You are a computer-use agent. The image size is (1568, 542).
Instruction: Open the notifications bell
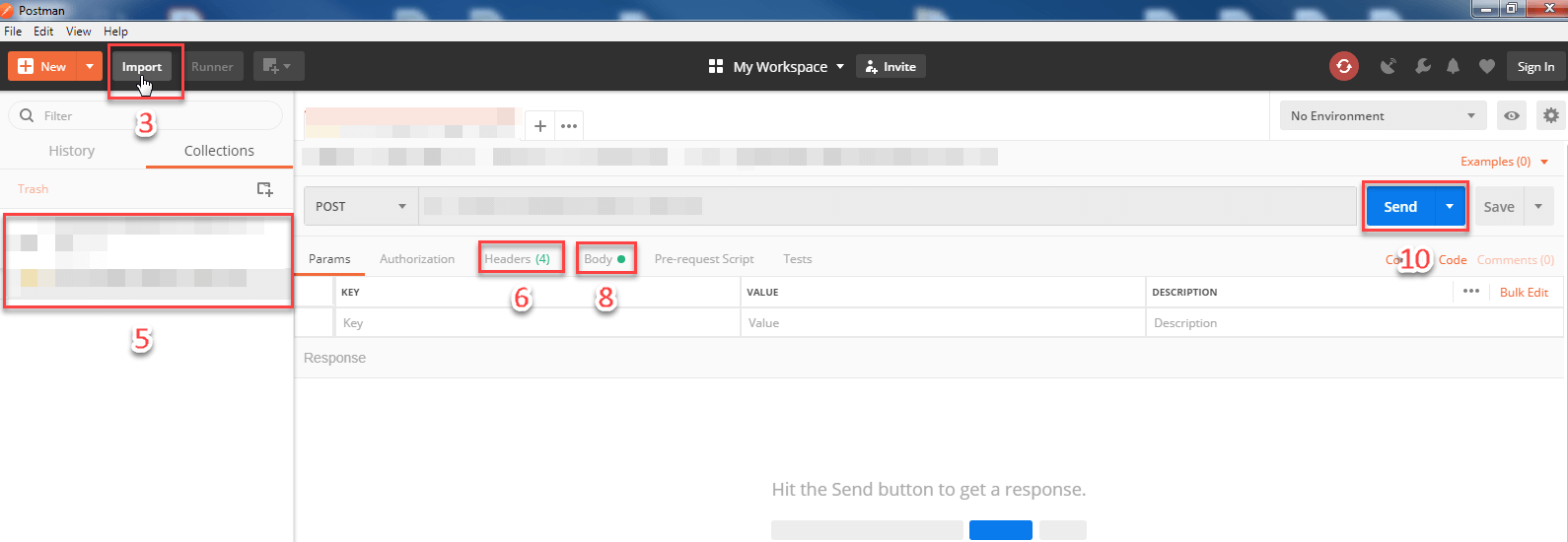point(1453,66)
